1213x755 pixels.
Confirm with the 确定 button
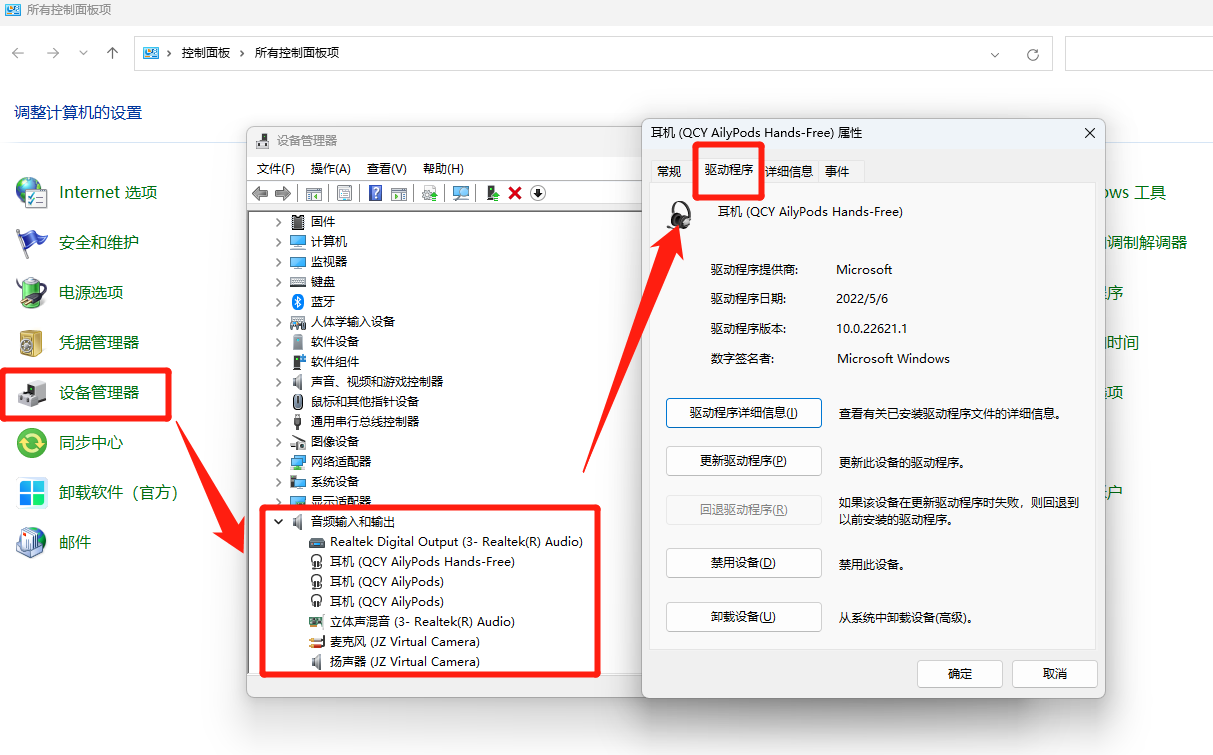click(960, 674)
